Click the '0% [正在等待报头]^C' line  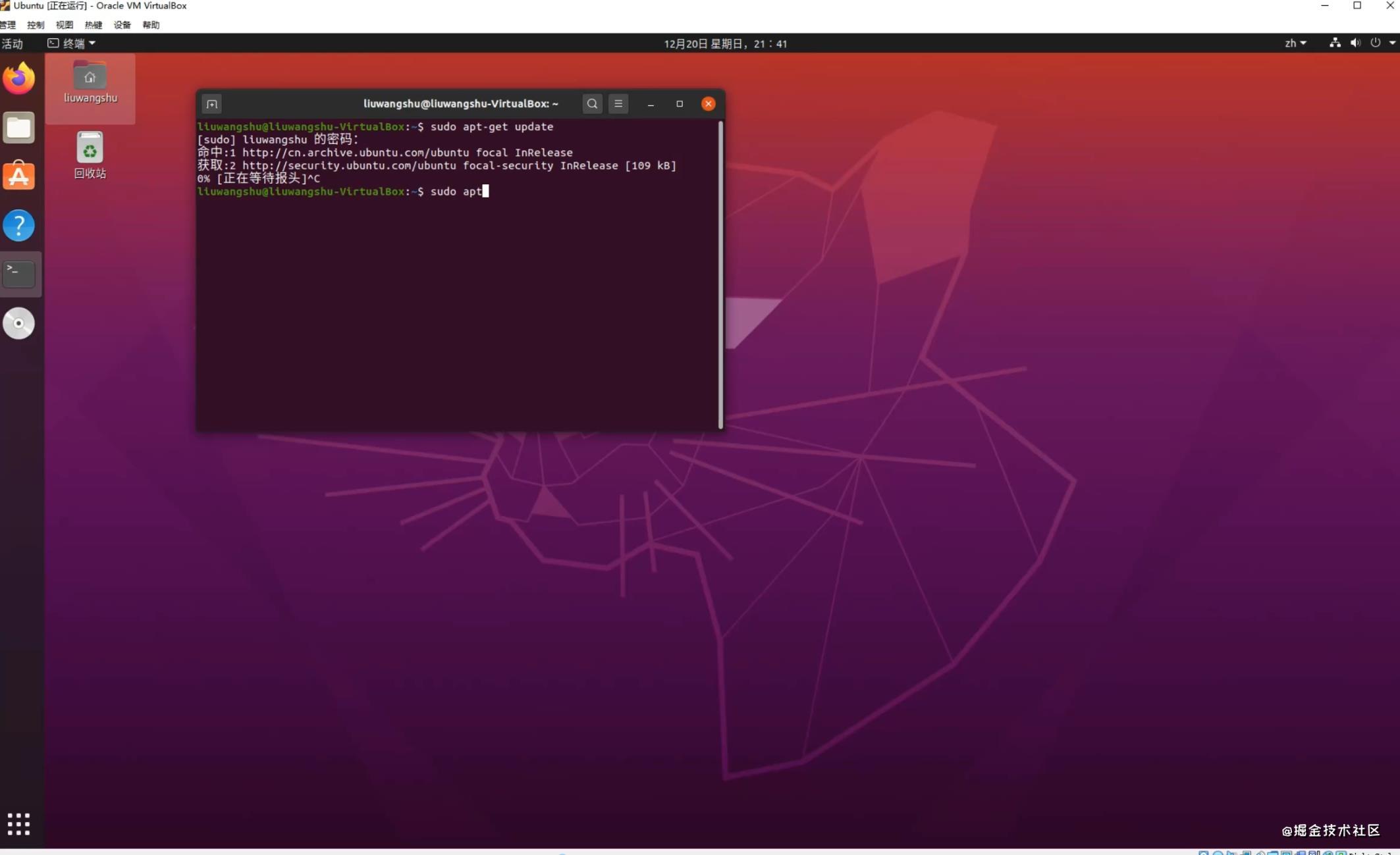pyautogui.click(x=259, y=178)
